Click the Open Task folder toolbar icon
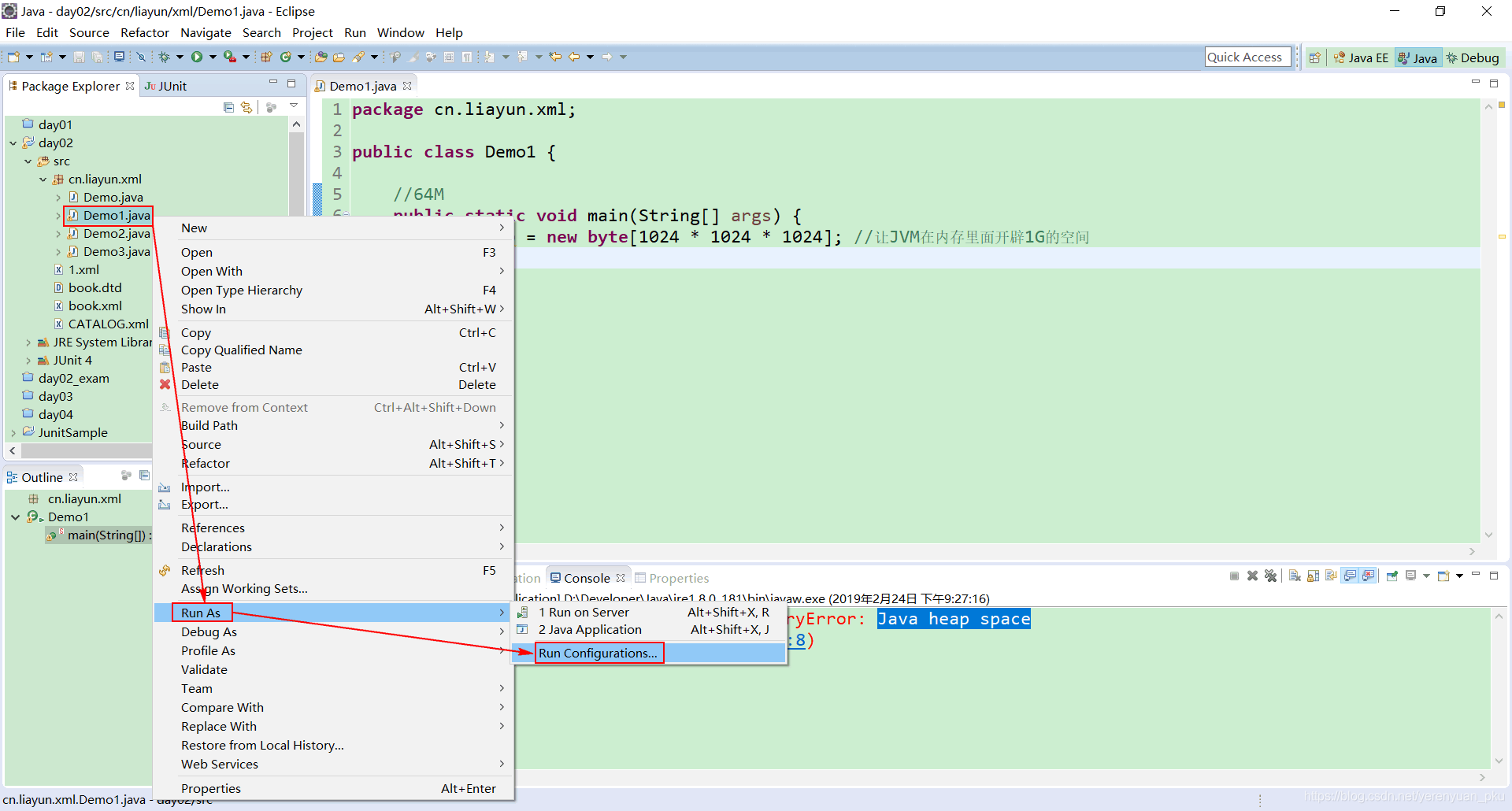This screenshot has width=1512, height=811. (x=339, y=57)
